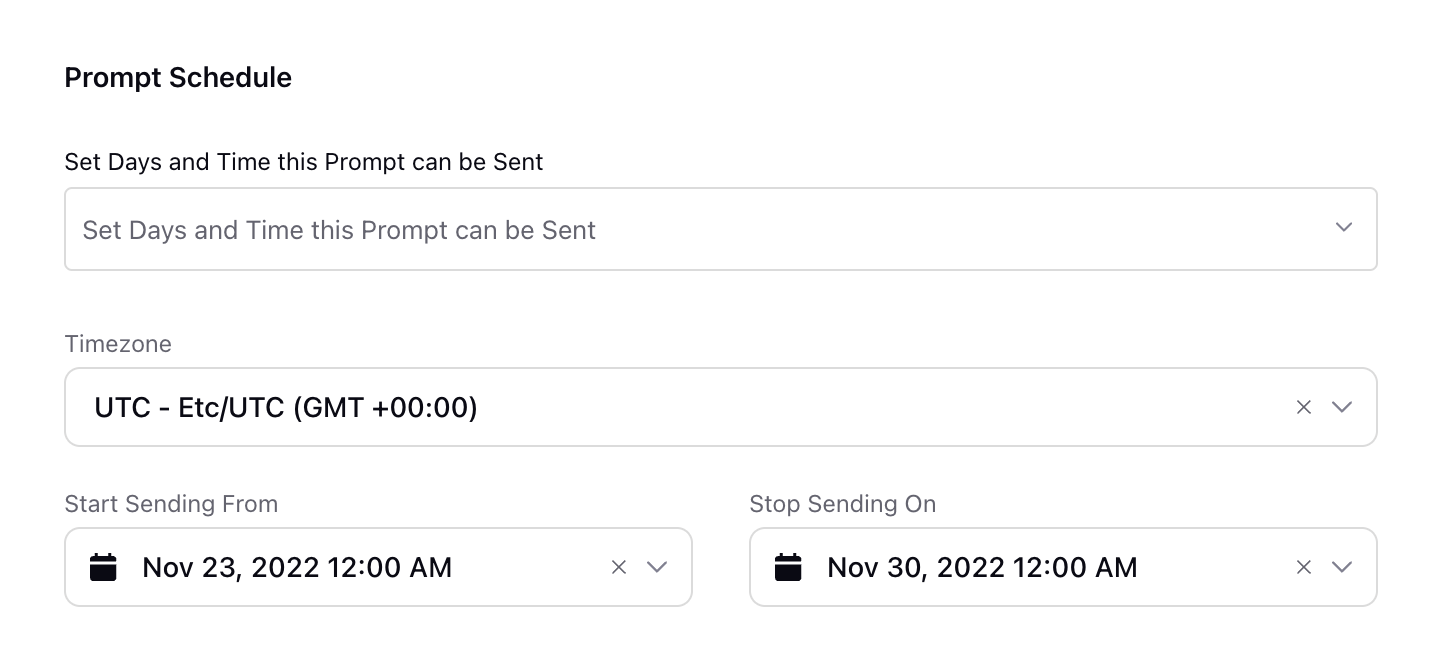
Task: Clear the selected Timezone with the X icon
Action: coord(1303,407)
